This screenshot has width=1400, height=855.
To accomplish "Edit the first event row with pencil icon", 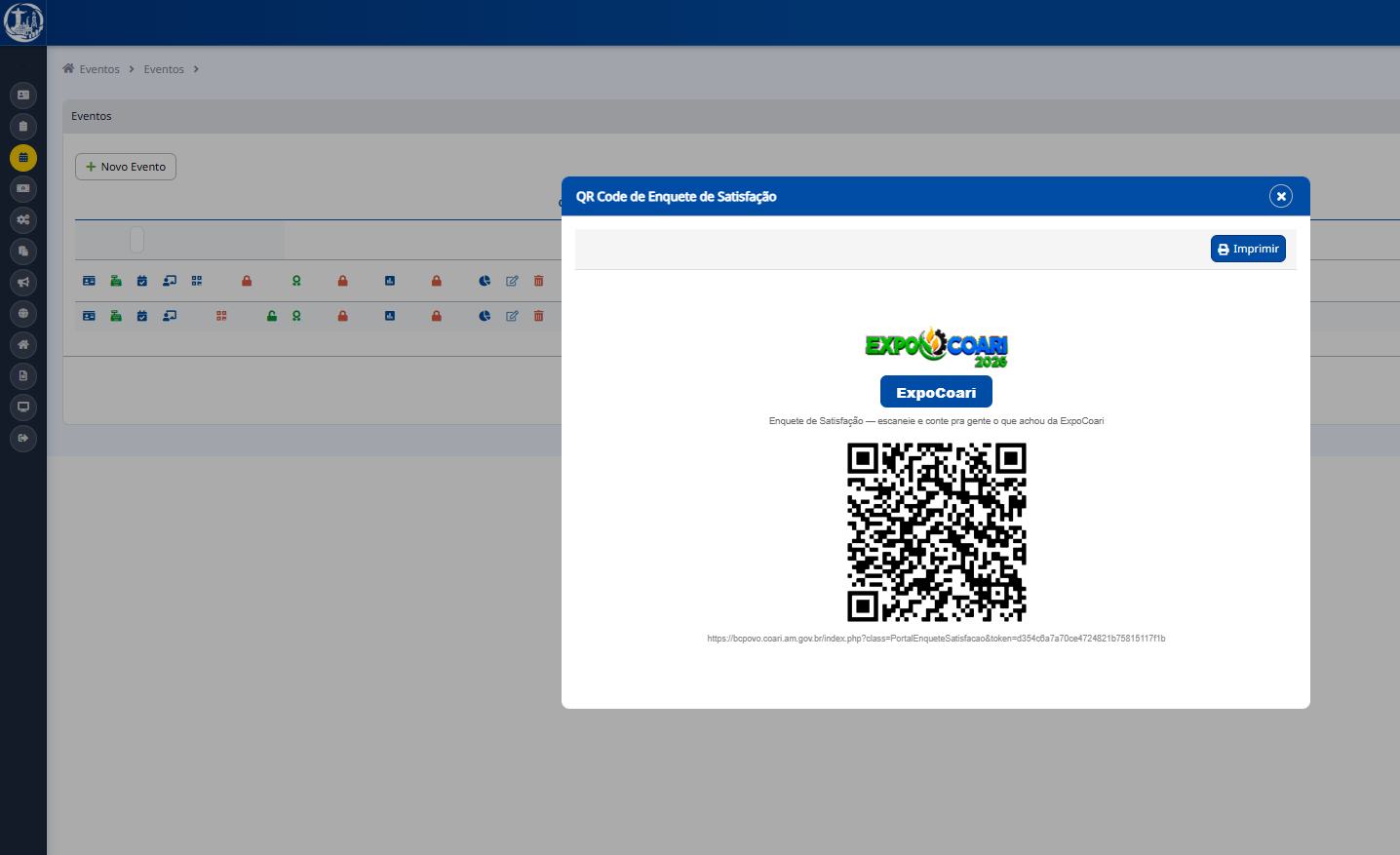I will point(512,281).
